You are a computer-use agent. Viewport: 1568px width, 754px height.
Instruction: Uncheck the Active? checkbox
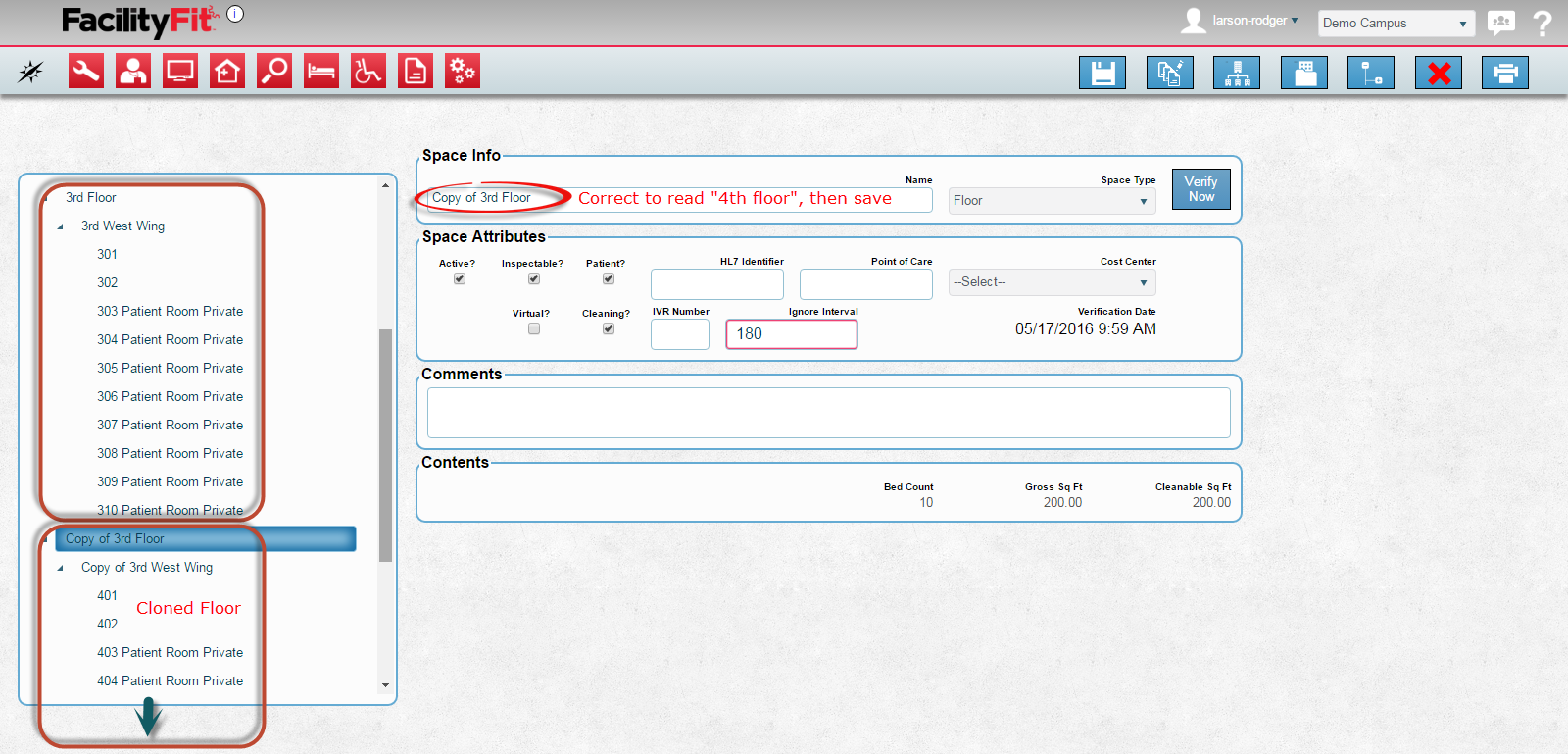click(x=460, y=279)
